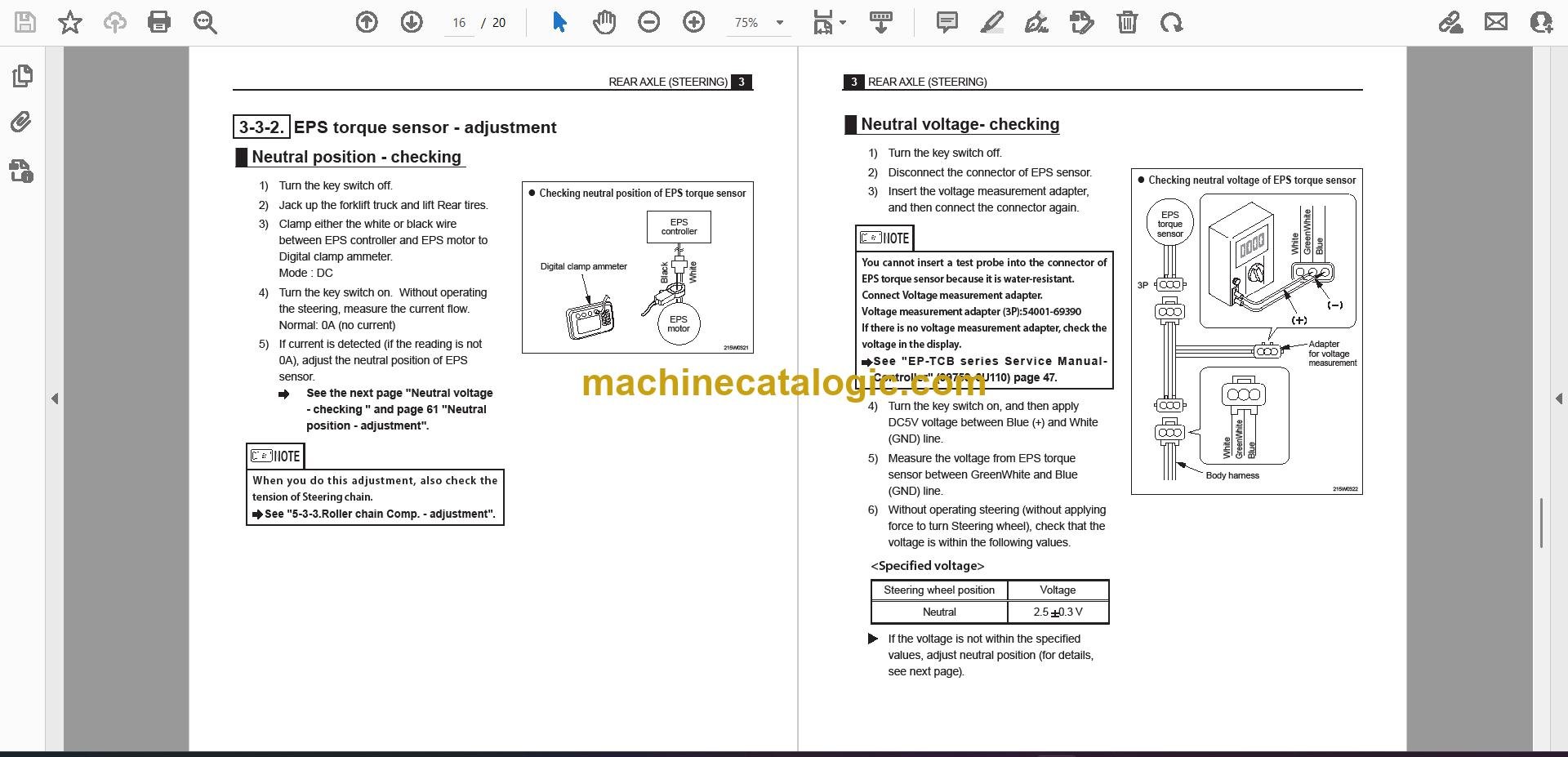Select the highlight text tool
1568x757 pixels.
(991, 22)
